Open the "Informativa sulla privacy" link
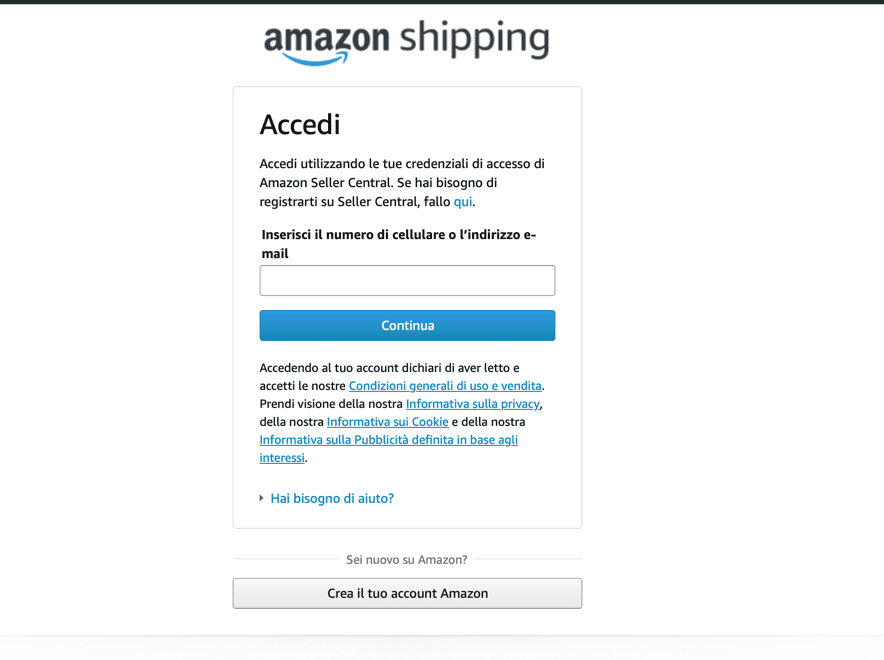884x660 pixels. [x=472, y=403]
